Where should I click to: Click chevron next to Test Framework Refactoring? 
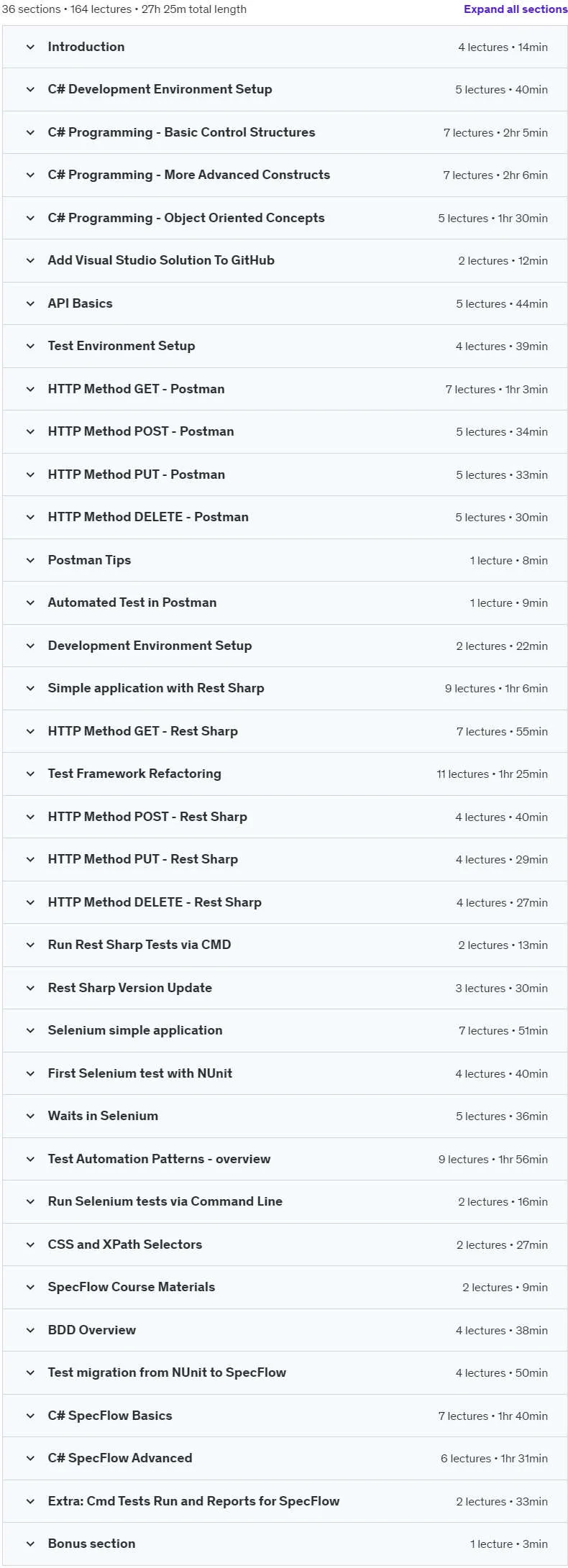click(30, 774)
